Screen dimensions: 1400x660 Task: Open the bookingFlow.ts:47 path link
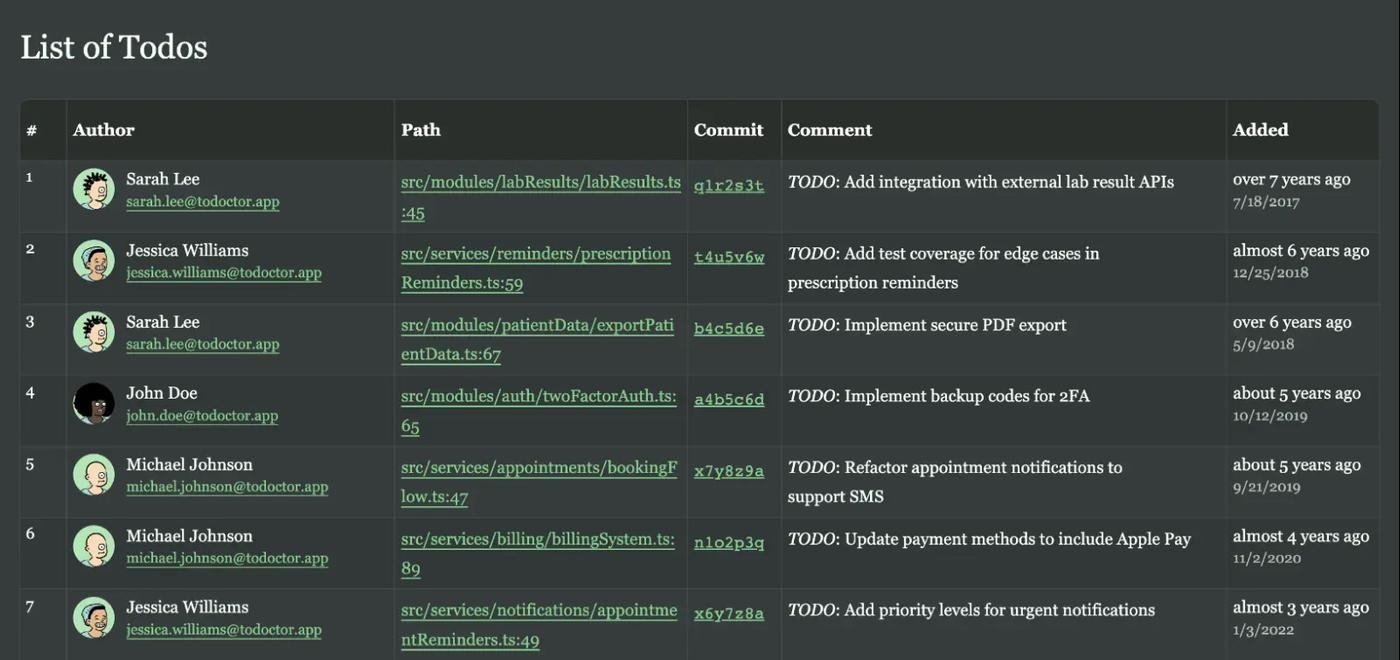pos(538,468)
